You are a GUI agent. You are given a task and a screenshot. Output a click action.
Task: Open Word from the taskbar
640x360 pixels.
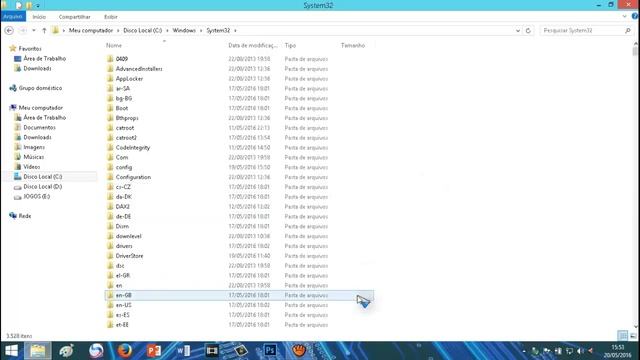(183, 351)
